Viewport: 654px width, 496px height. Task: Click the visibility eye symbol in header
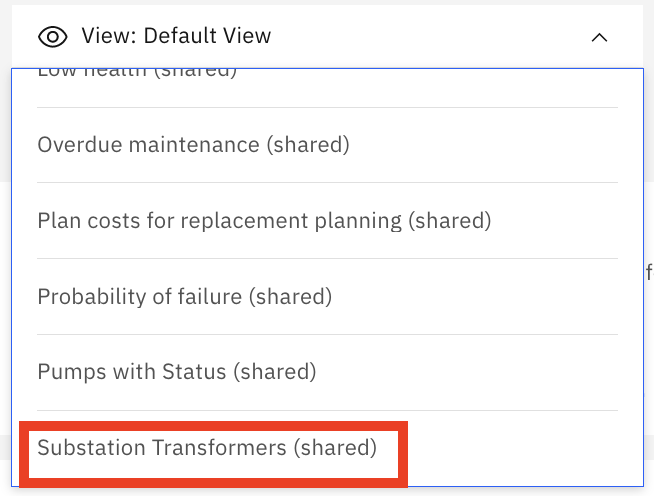coord(53,37)
